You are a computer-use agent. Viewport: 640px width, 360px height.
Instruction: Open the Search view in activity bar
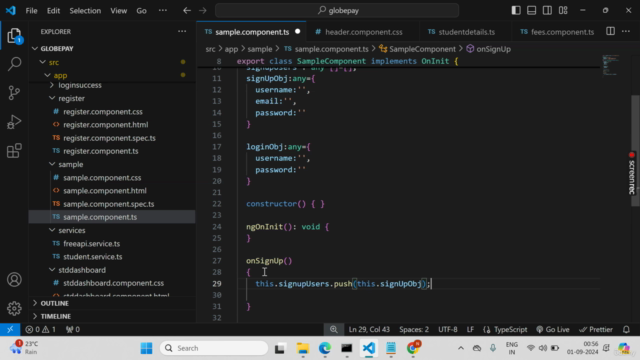(x=14, y=64)
